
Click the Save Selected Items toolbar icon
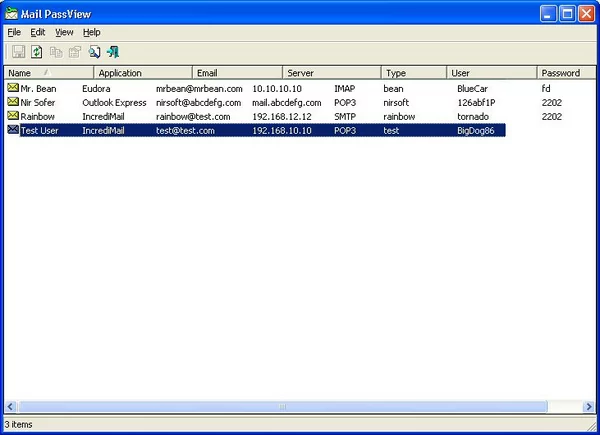click(18, 52)
